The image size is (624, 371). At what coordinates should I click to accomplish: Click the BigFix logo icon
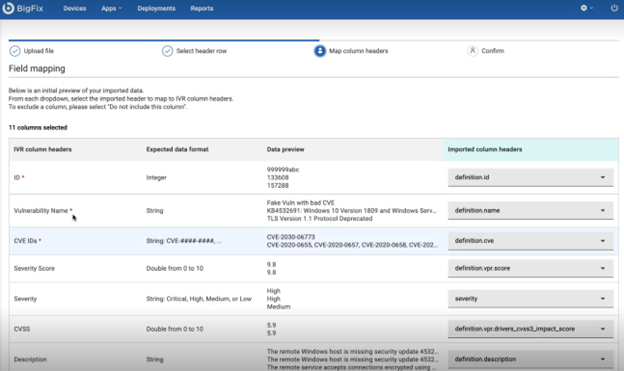[8, 8]
